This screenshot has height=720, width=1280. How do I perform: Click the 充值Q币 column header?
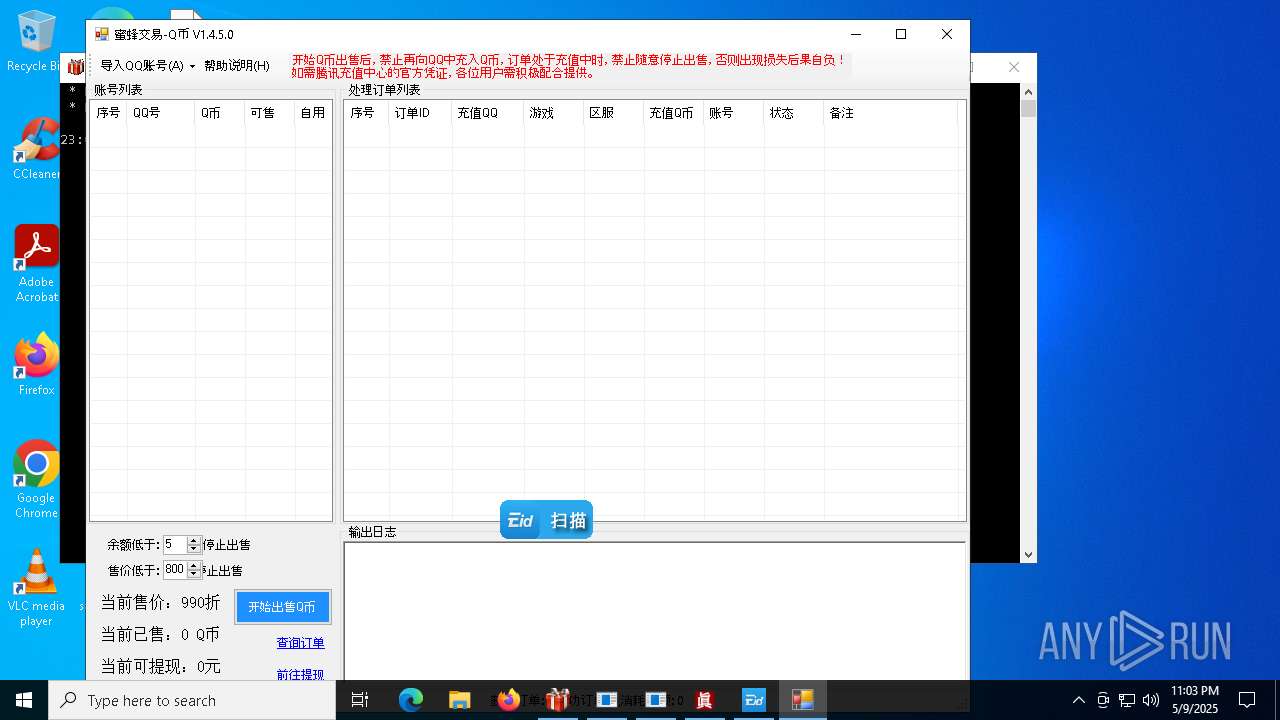pos(674,113)
